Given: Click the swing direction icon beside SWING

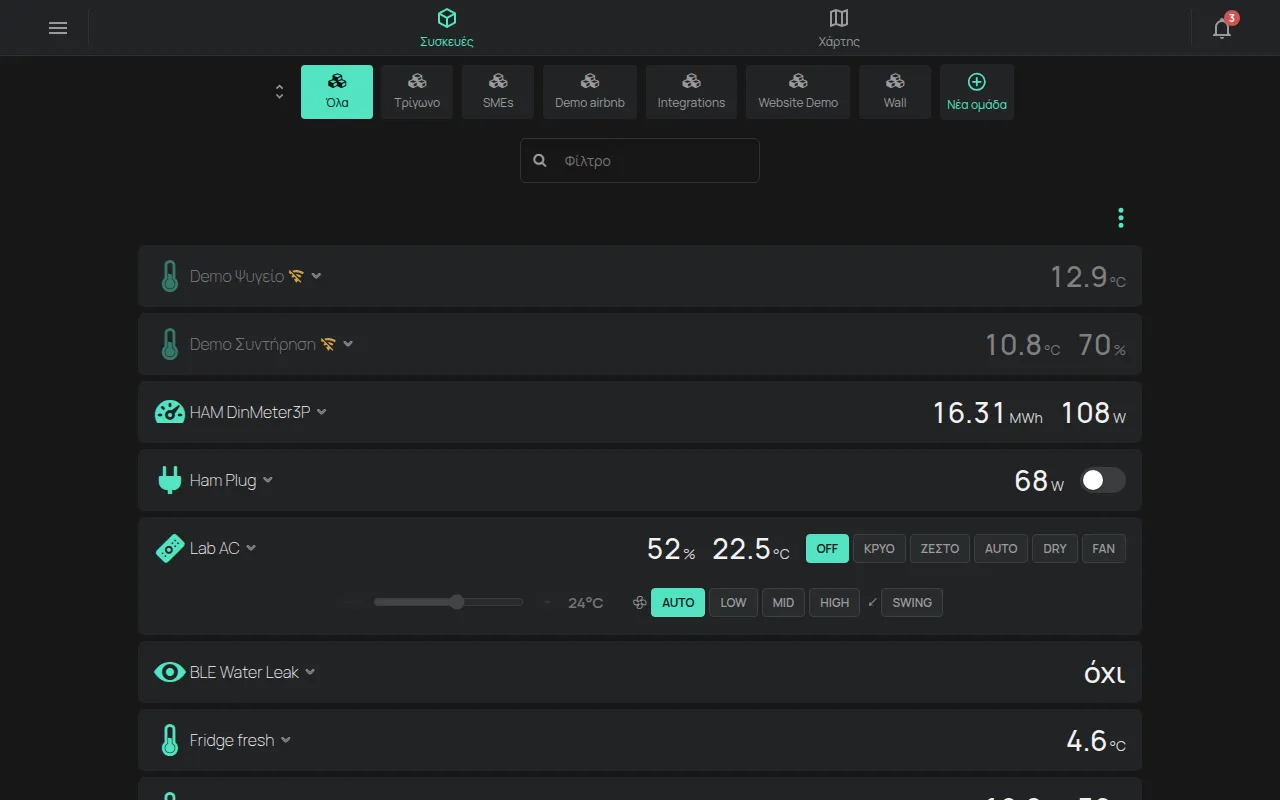Looking at the screenshot, I should [x=872, y=602].
